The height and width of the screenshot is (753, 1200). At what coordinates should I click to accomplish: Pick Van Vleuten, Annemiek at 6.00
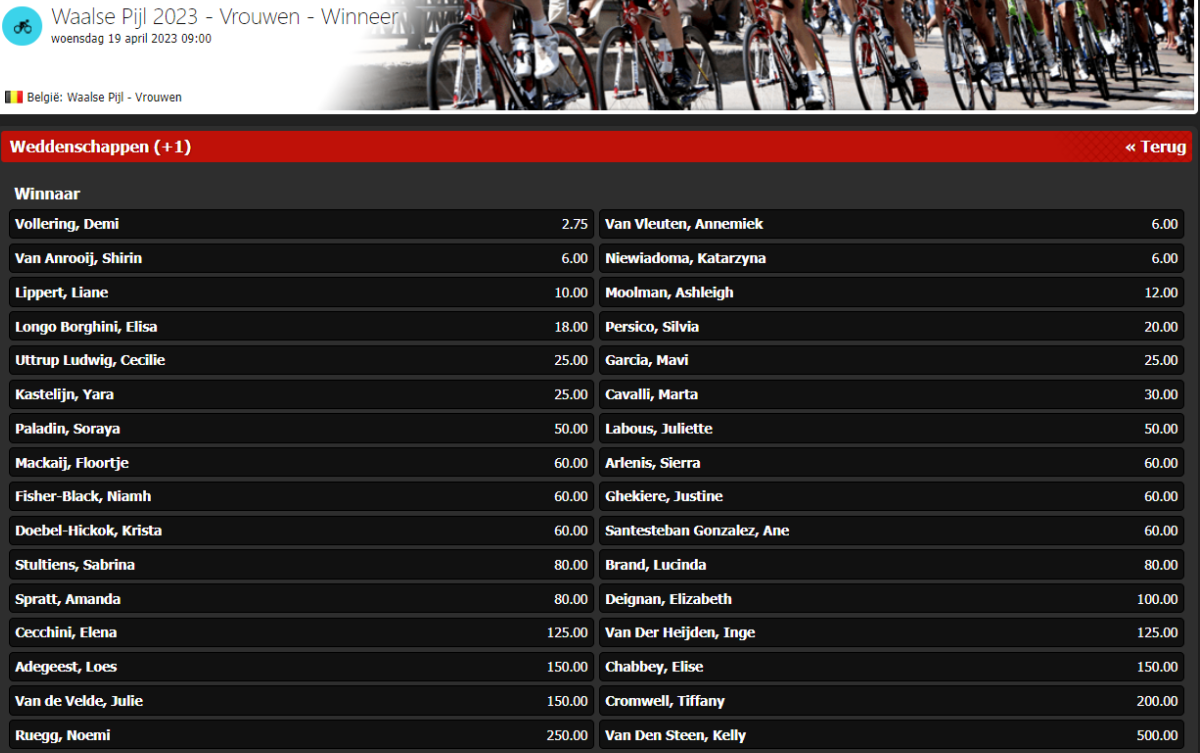(x=891, y=224)
